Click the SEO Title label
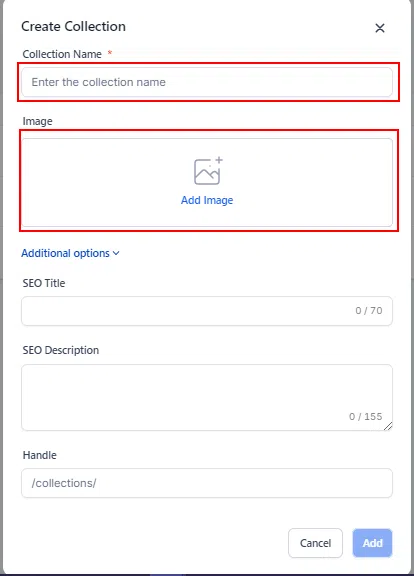 (44, 283)
